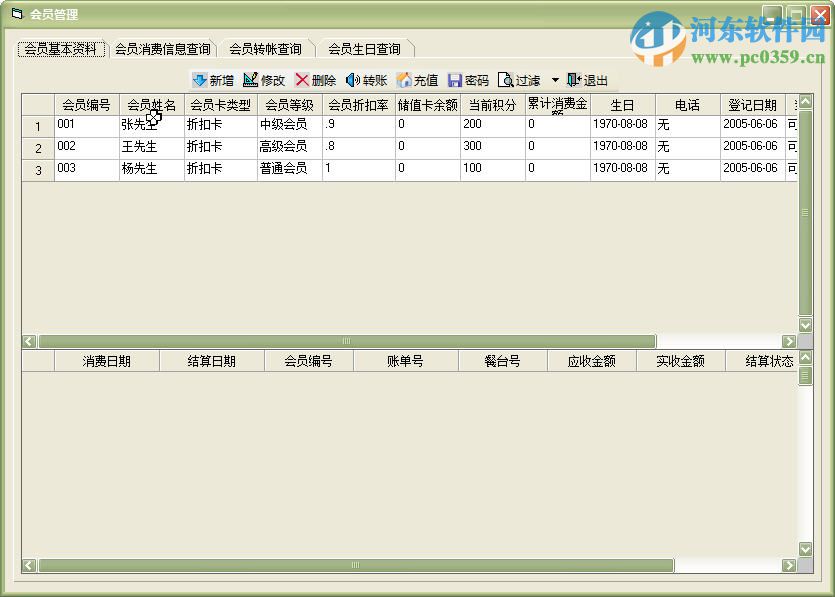The image size is (835, 597).
Task: Click the 会员编号 column header
Action: coord(85,104)
